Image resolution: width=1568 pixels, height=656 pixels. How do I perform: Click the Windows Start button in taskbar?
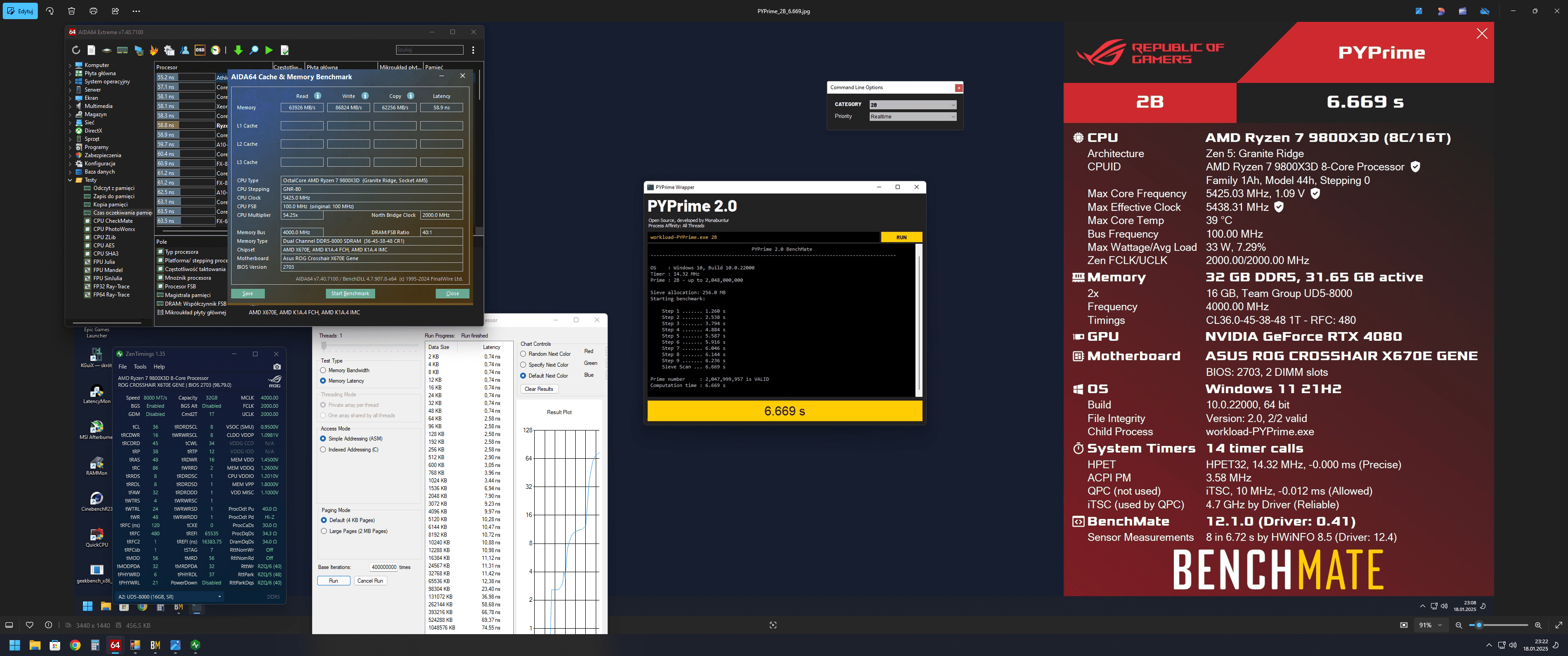15,645
